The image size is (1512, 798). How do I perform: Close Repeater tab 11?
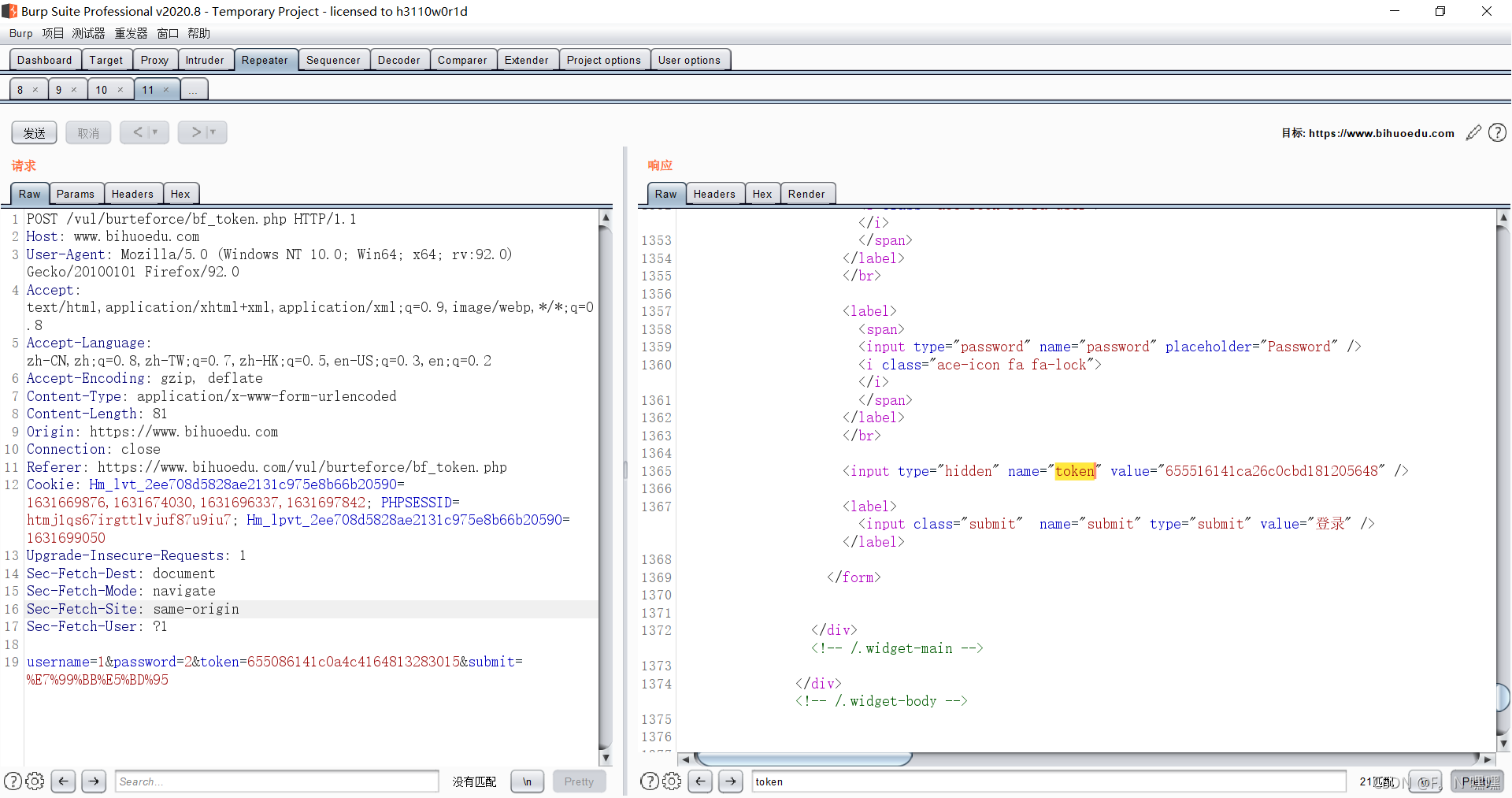click(x=166, y=90)
